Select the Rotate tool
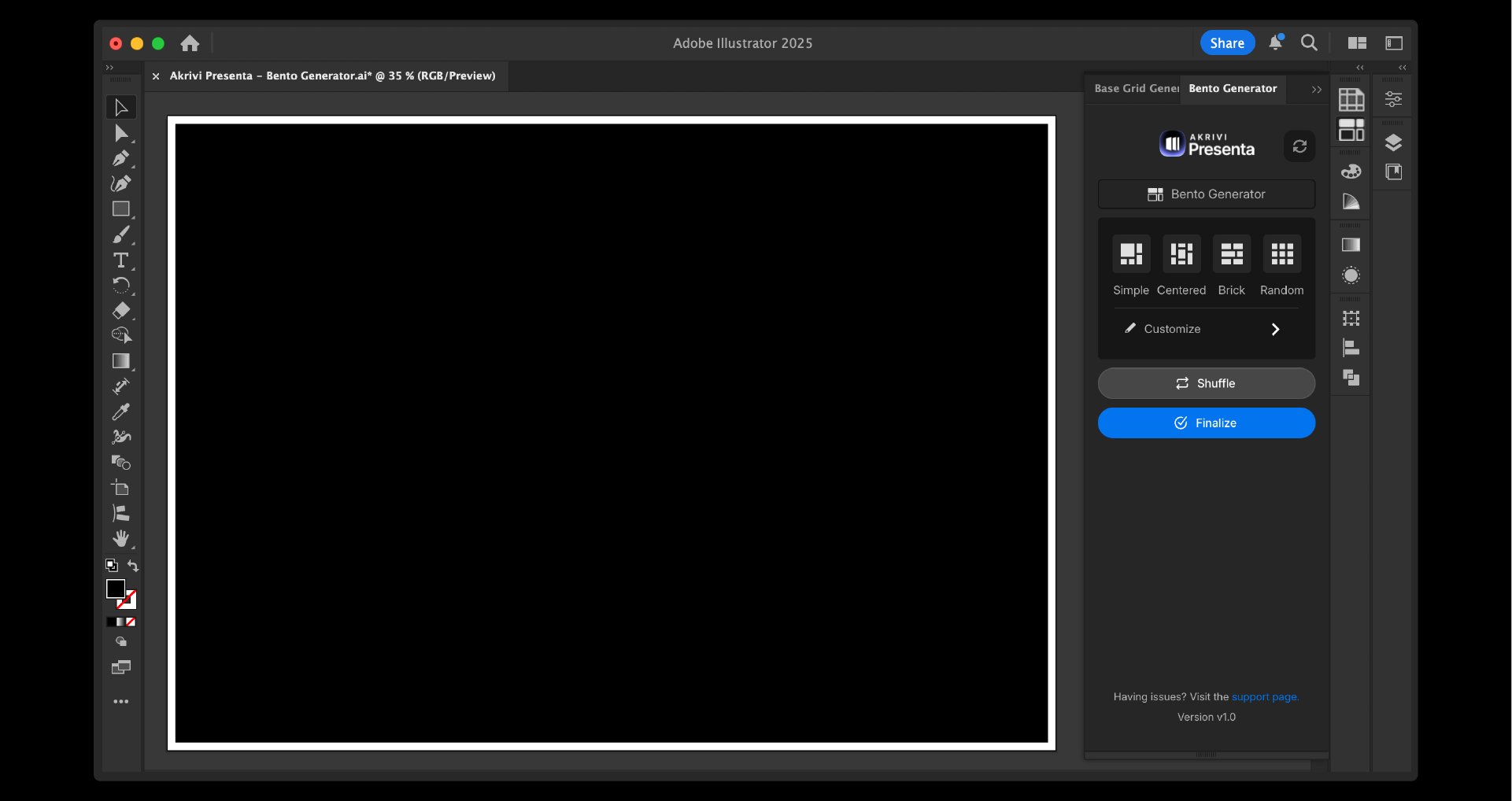 click(121, 285)
